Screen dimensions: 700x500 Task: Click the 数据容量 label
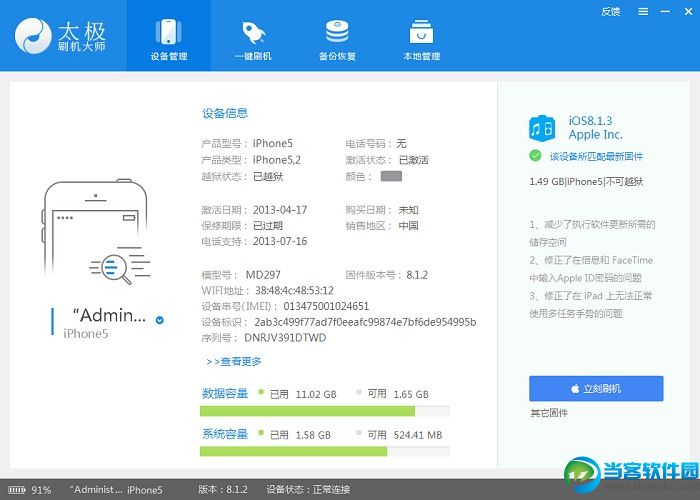click(x=225, y=393)
